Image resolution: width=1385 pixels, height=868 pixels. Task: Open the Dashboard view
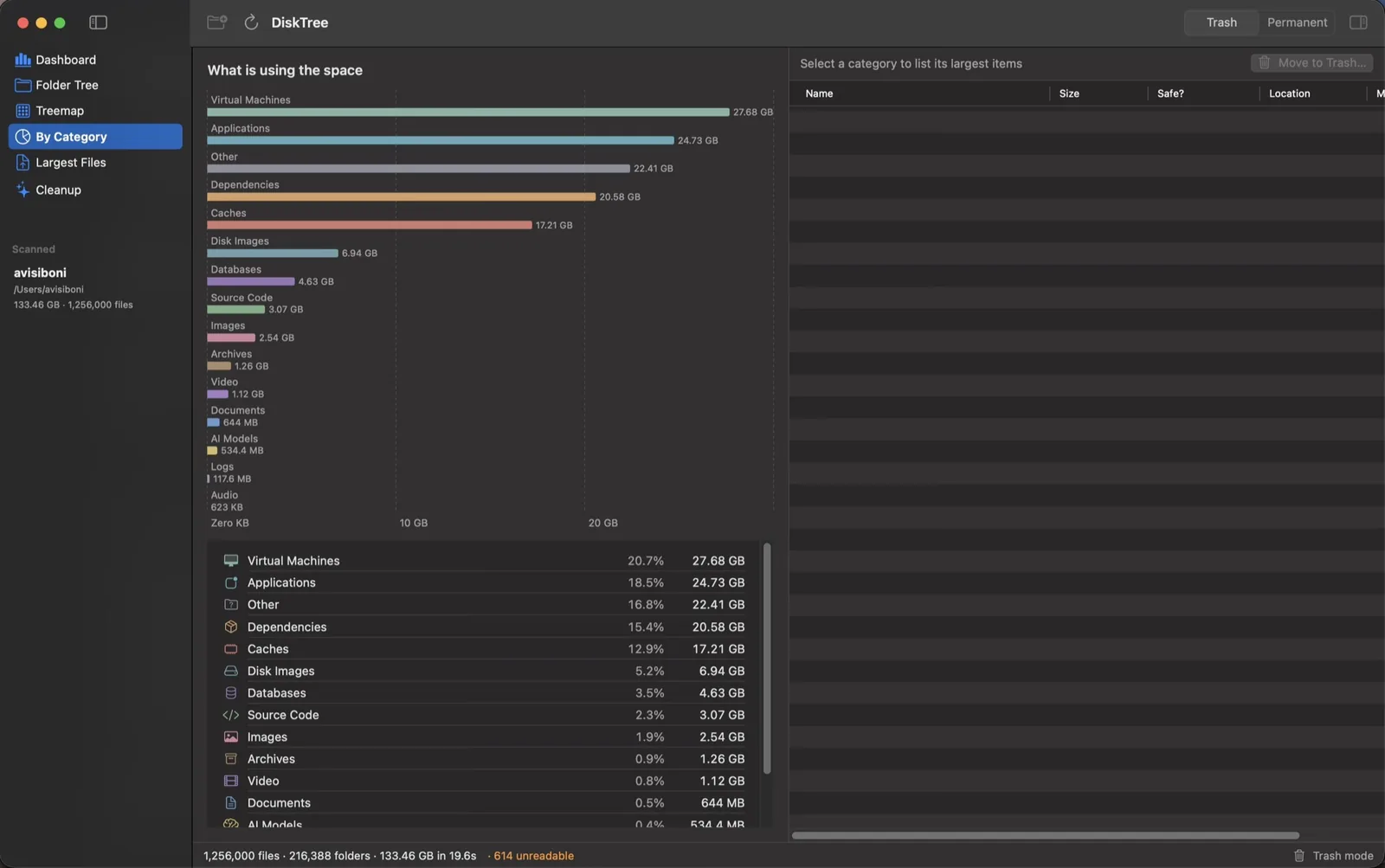tap(95, 60)
